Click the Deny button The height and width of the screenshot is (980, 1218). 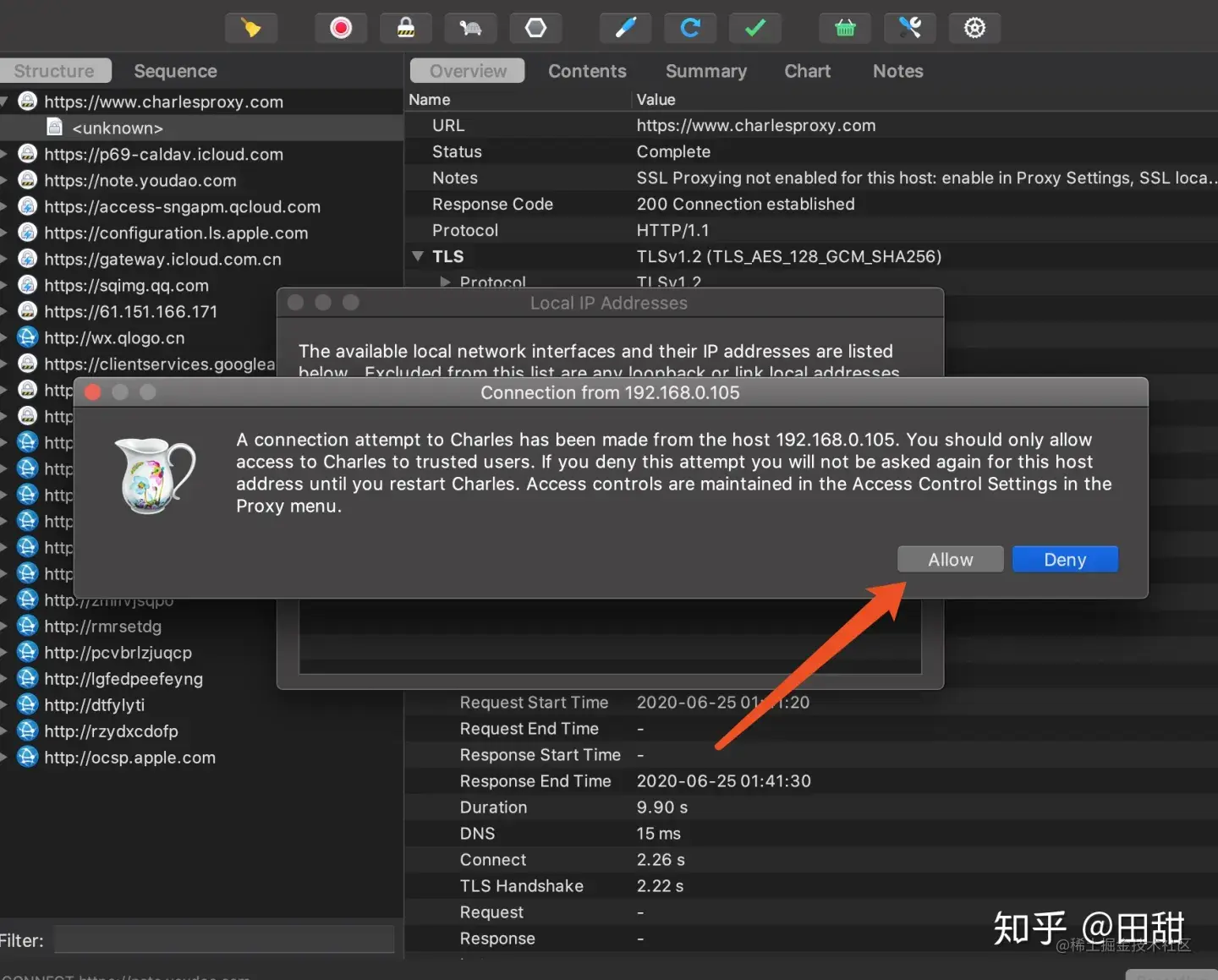click(1065, 560)
